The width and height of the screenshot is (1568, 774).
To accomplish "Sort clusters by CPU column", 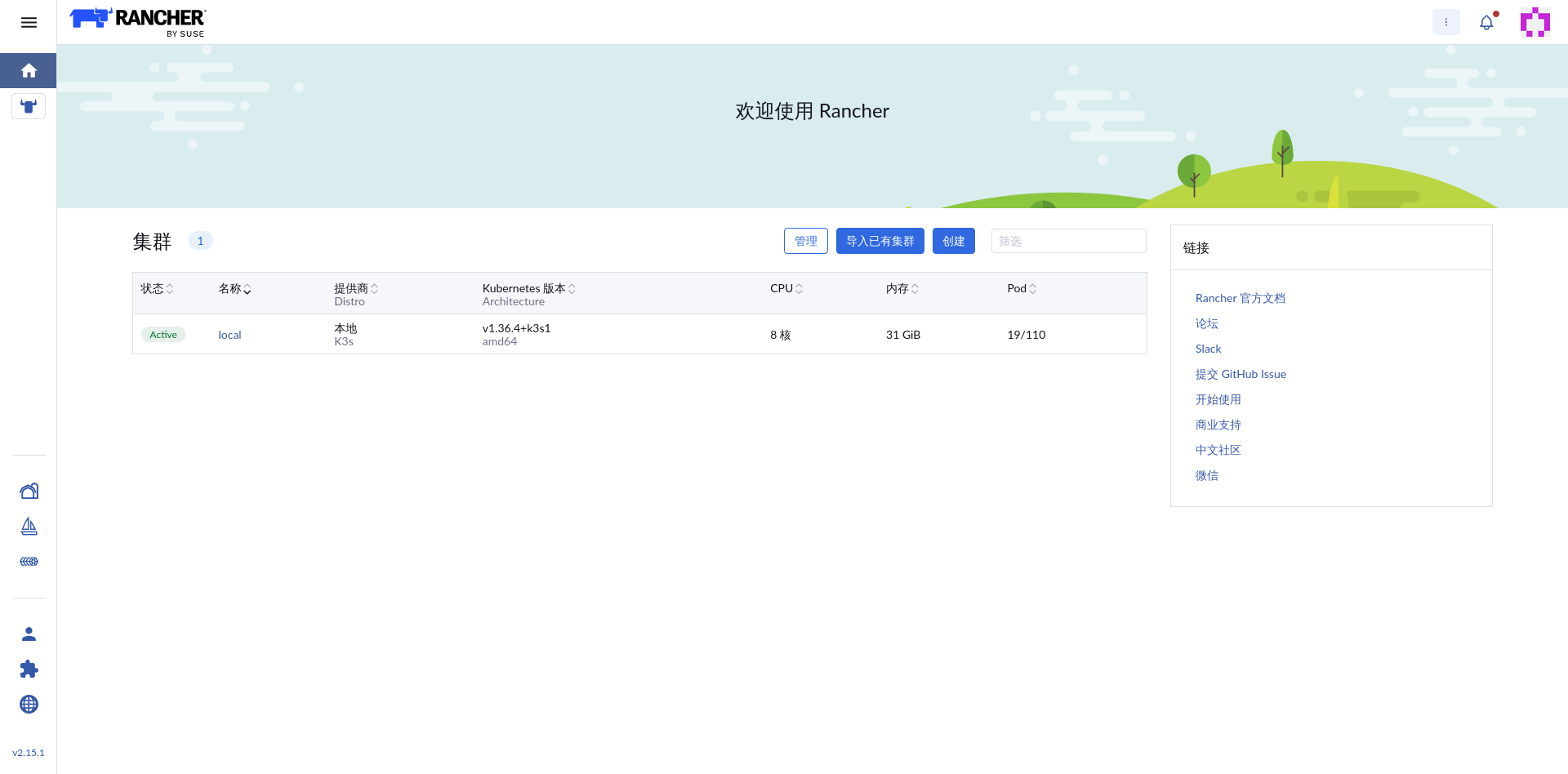I will (x=786, y=289).
